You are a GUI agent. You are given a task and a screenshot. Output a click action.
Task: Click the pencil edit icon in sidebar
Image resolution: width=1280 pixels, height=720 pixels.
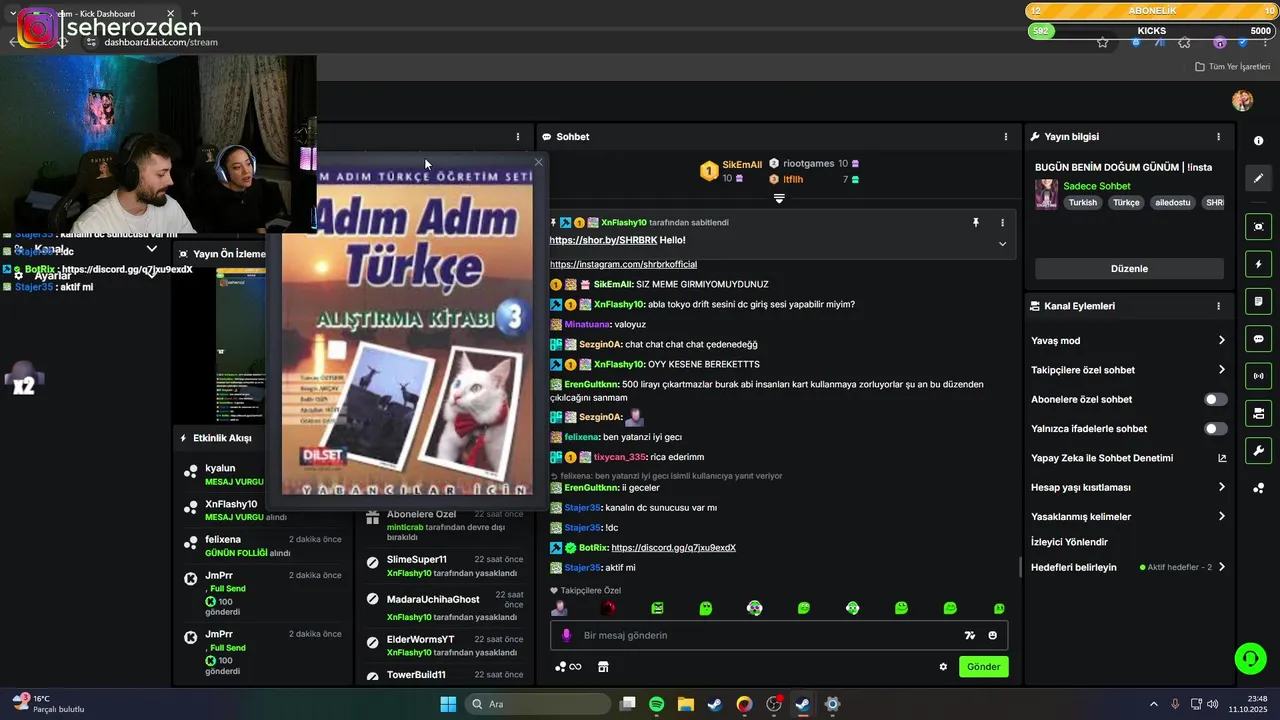pyautogui.click(x=1258, y=178)
